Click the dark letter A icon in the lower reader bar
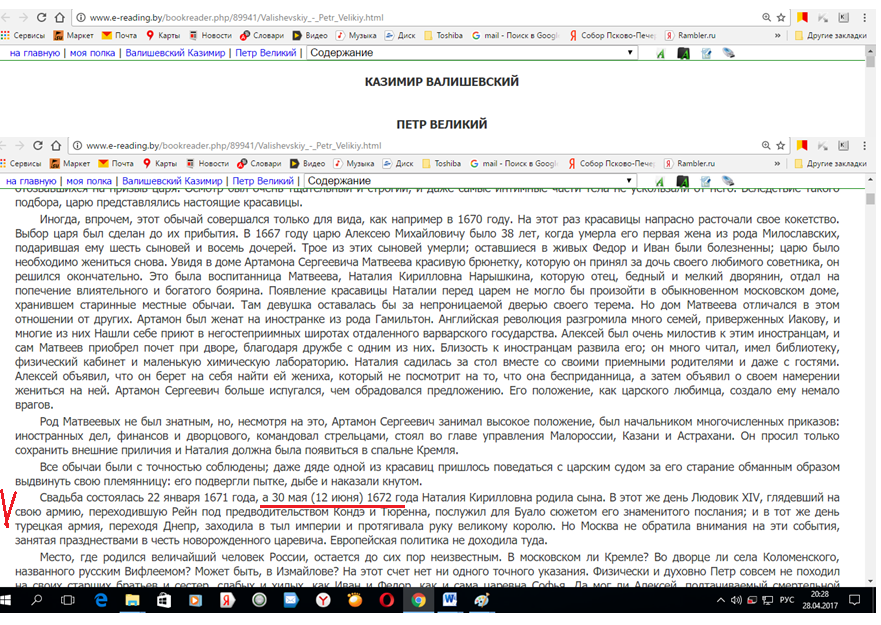 683,182
